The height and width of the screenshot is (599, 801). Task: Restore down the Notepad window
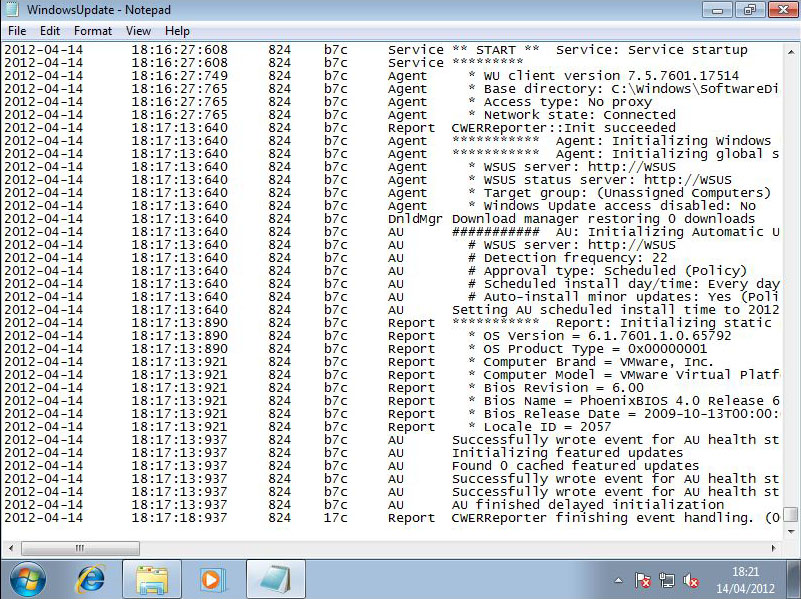point(749,10)
